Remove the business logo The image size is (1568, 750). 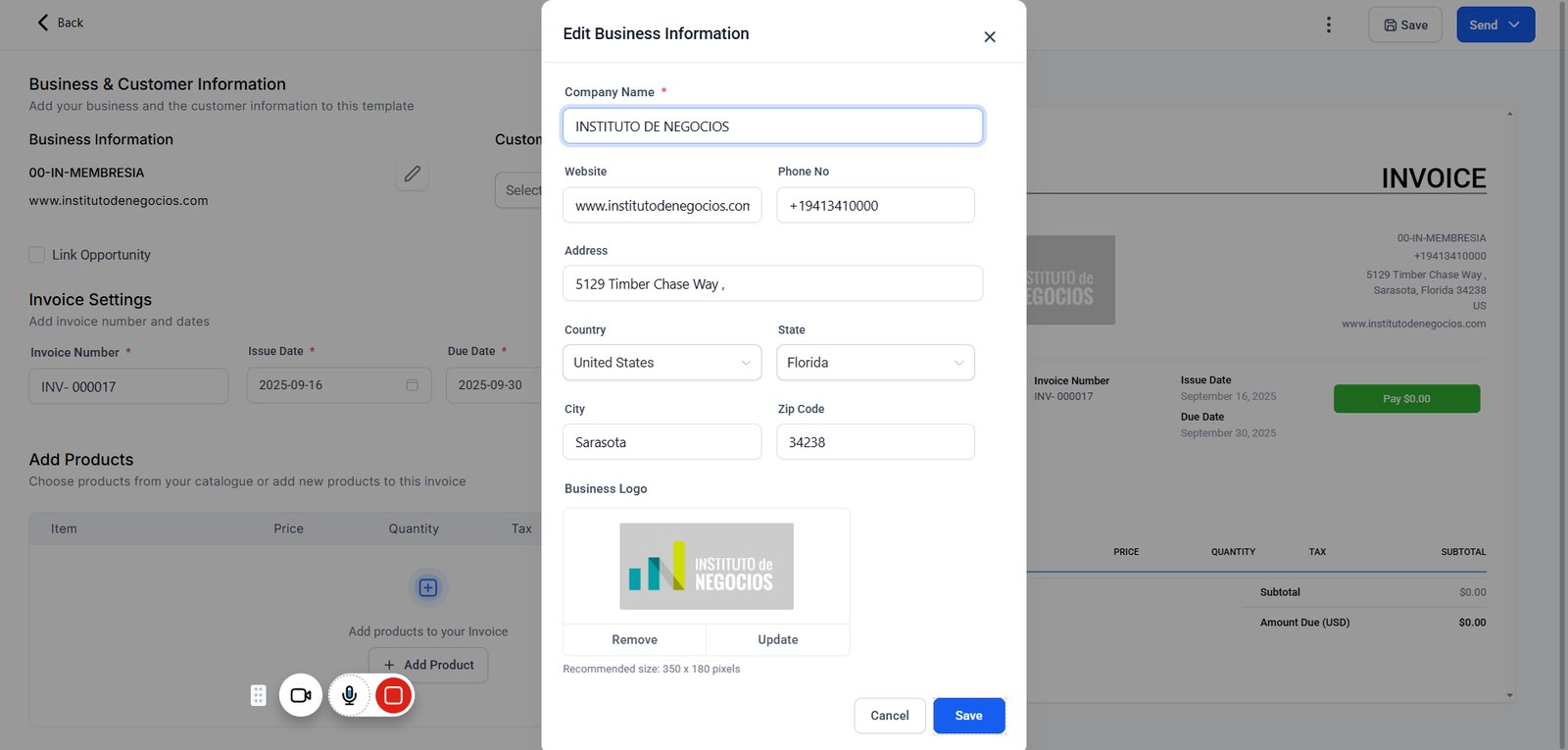coord(635,640)
